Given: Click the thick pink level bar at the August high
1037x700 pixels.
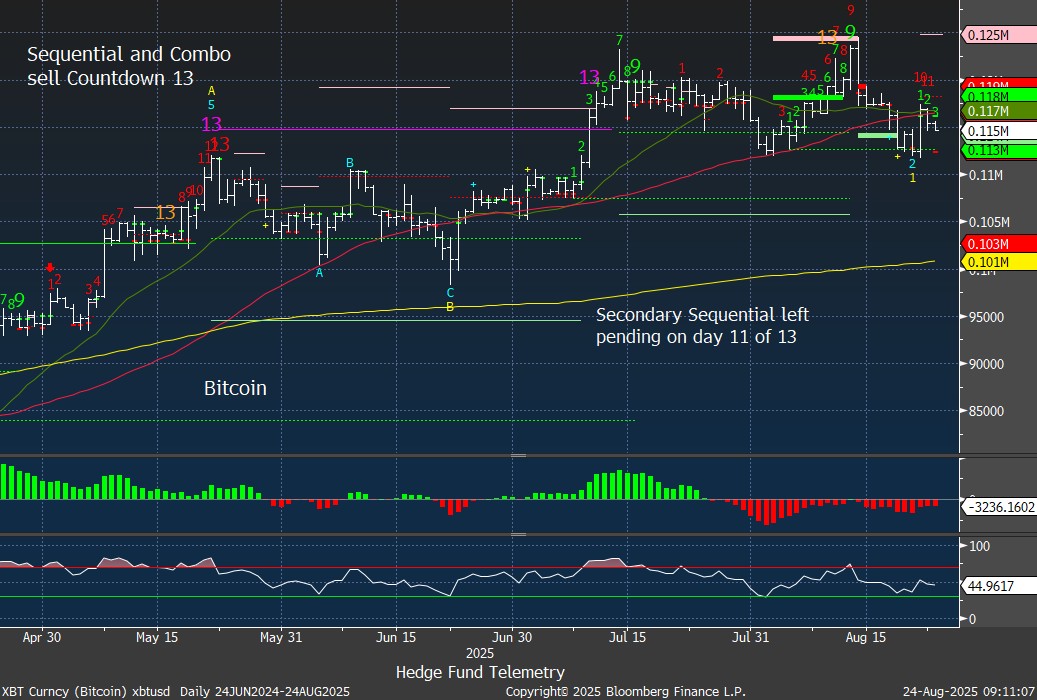Looking at the screenshot, I should coord(815,38).
